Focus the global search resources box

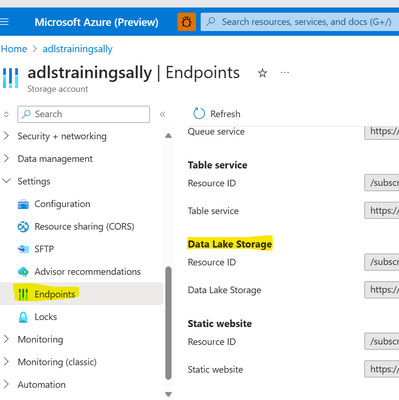tap(300, 22)
